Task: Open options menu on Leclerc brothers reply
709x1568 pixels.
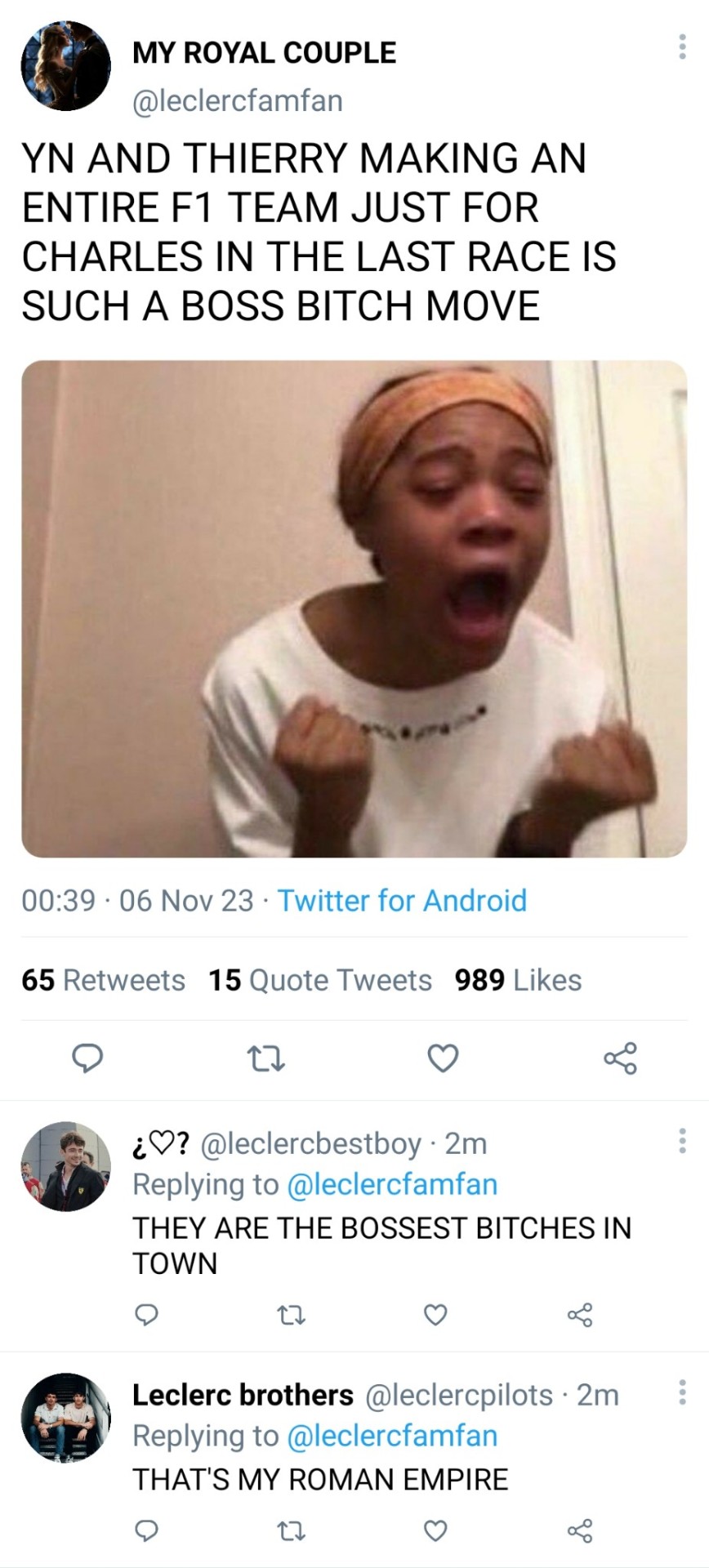Action: pos(682,1392)
